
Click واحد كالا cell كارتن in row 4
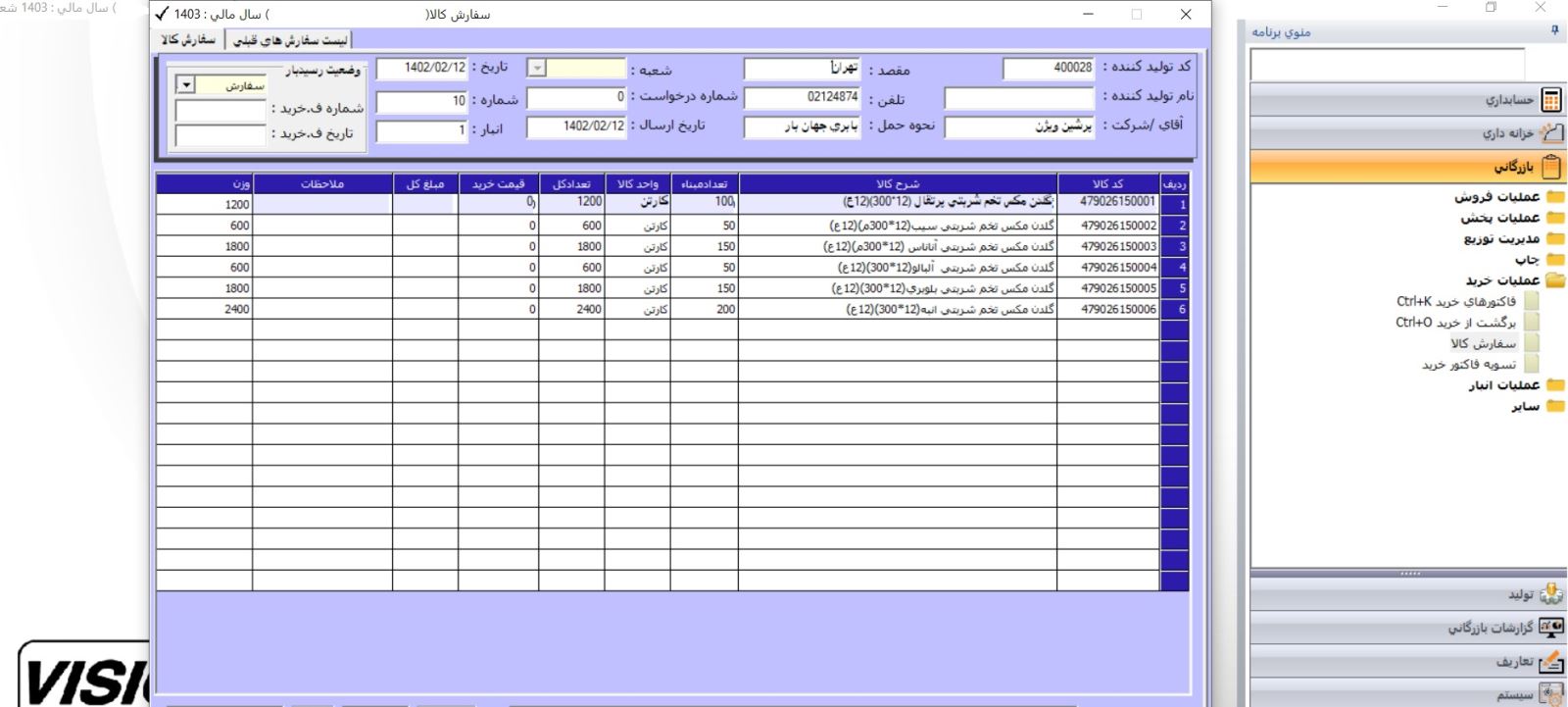pos(638,268)
